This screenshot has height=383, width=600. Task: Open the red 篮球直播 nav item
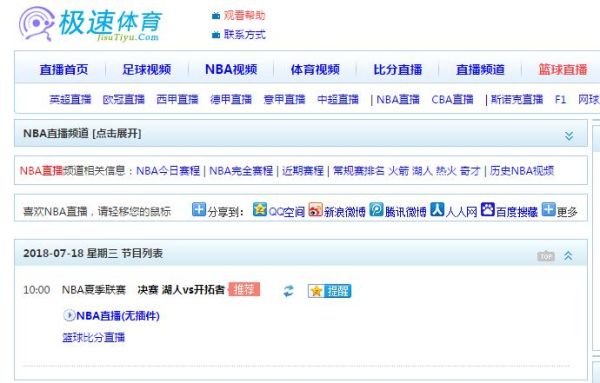point(563,70)
